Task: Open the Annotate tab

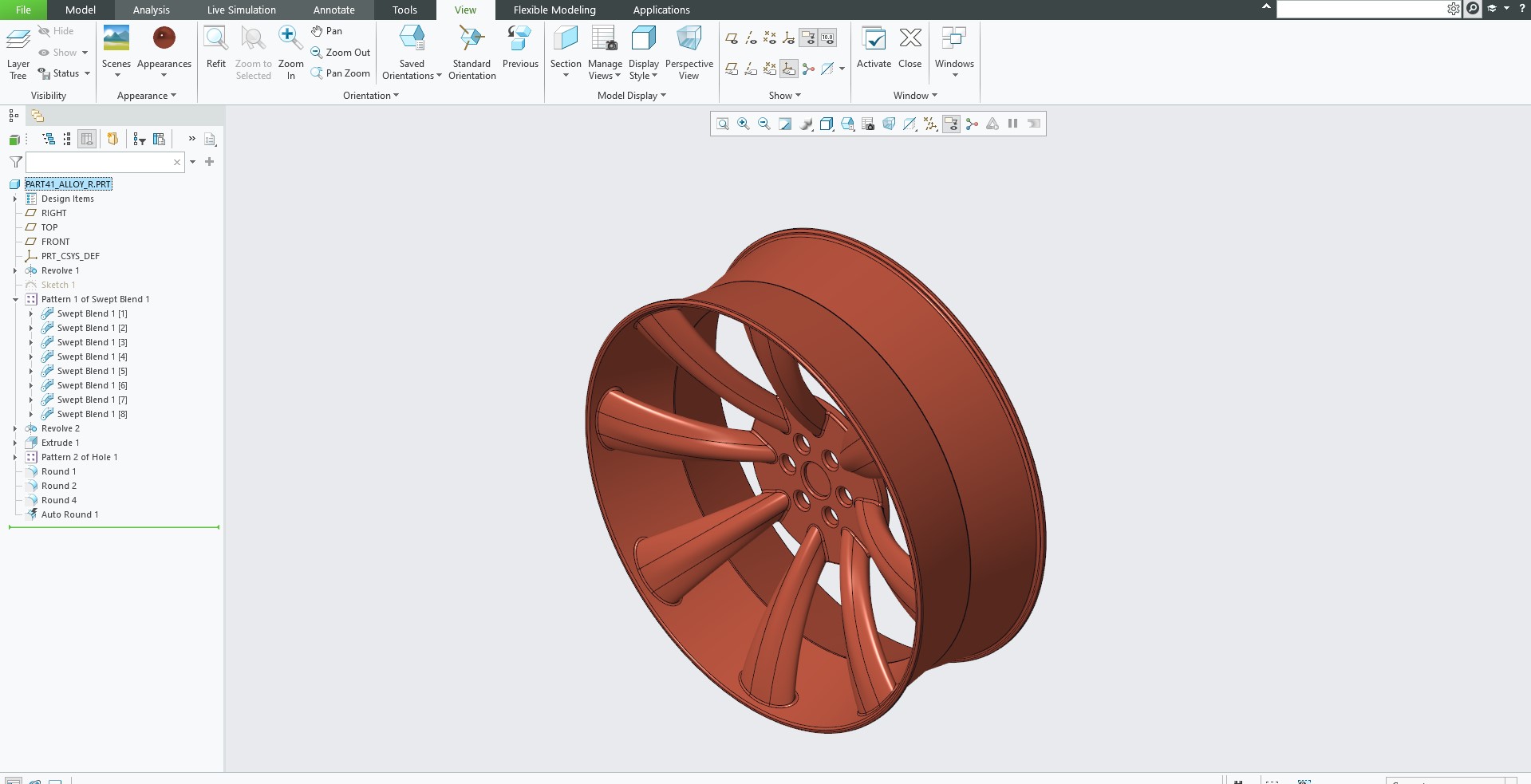Action: 333,10
